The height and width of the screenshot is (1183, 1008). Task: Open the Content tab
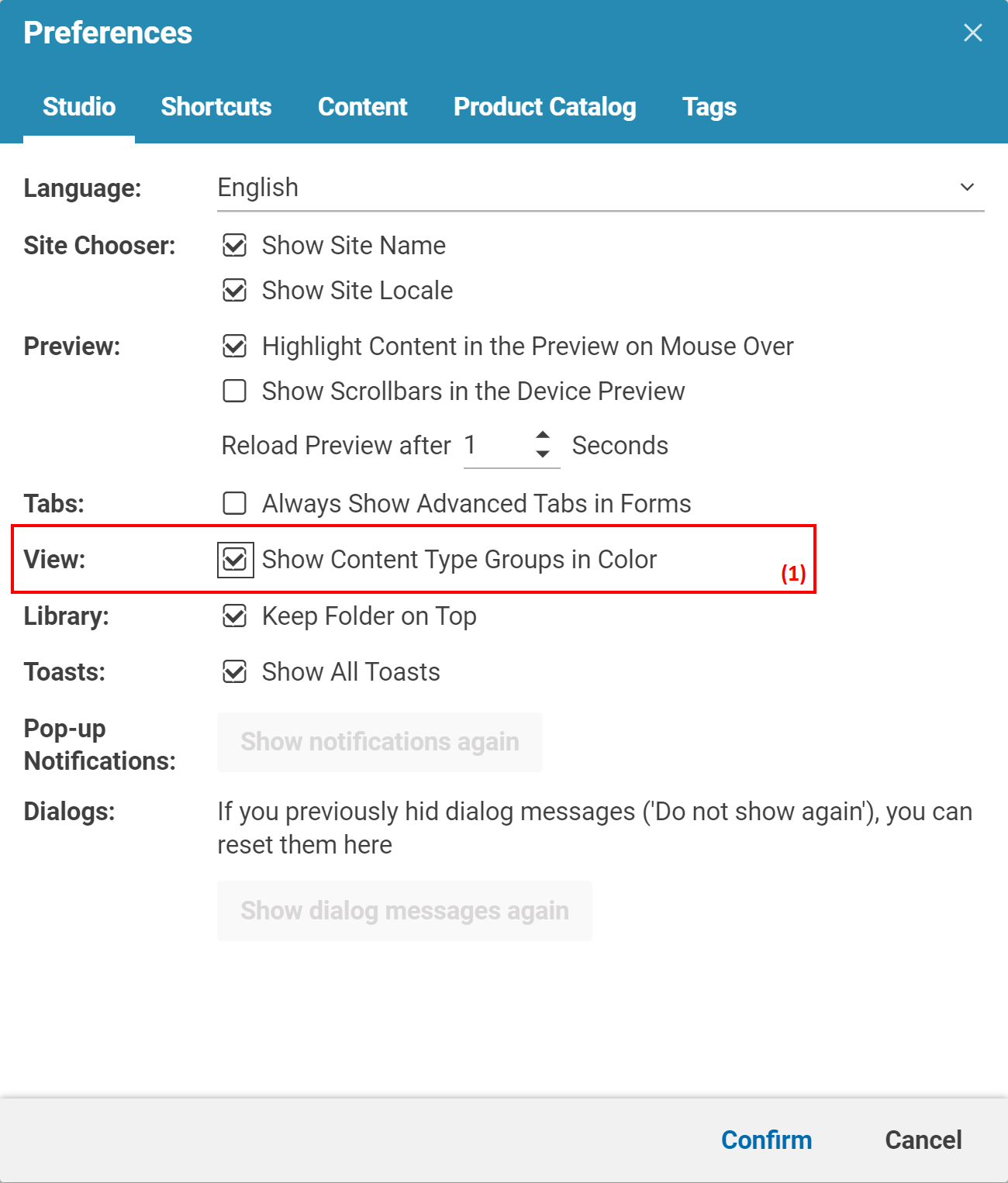[x=362, y=107]
